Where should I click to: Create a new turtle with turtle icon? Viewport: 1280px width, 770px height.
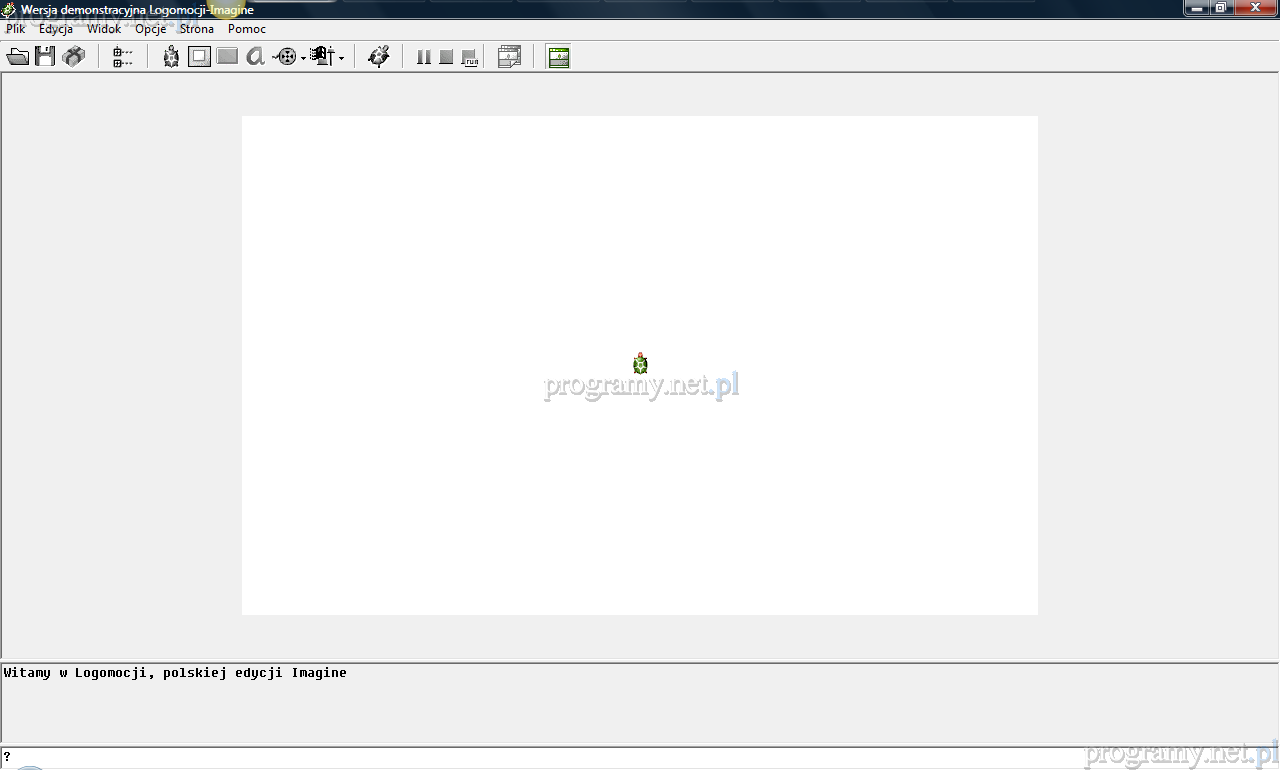(x=171, y=57)
